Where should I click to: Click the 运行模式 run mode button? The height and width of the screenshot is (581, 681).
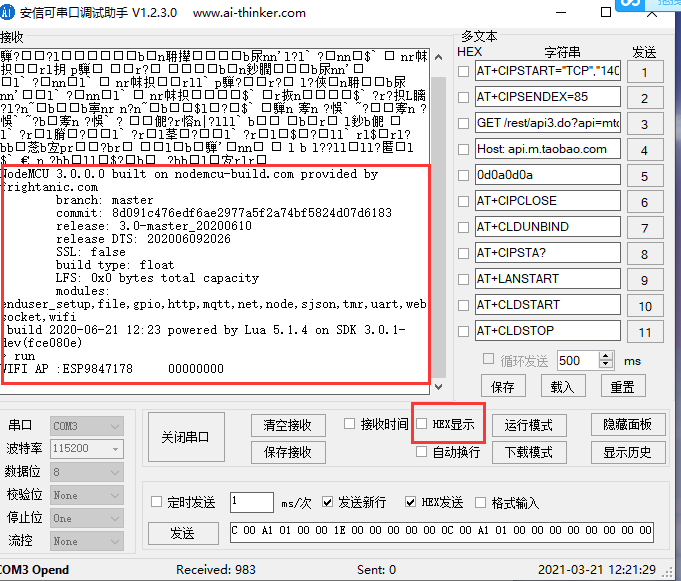[529, 425]
